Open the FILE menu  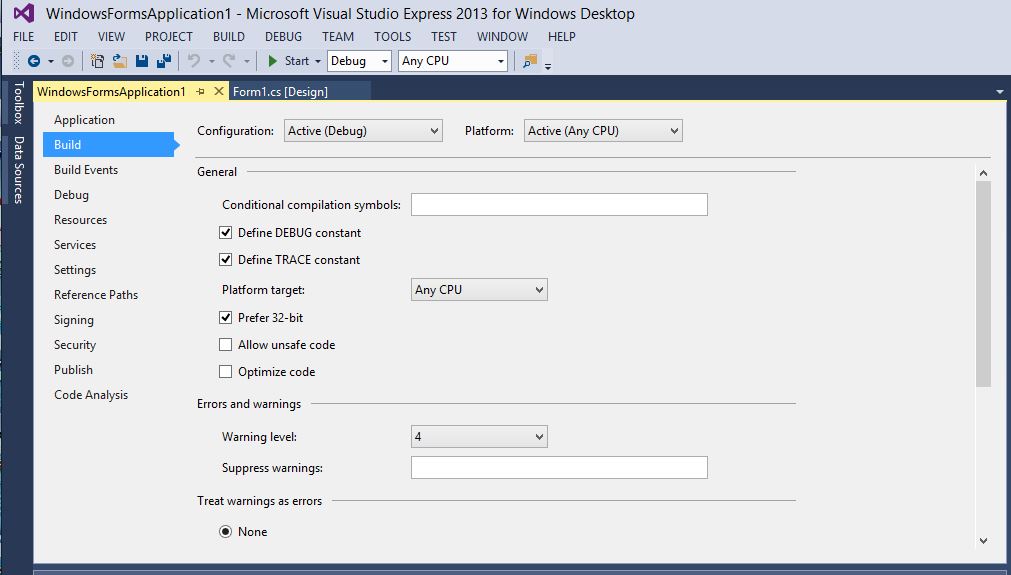(x=24, y=37)
